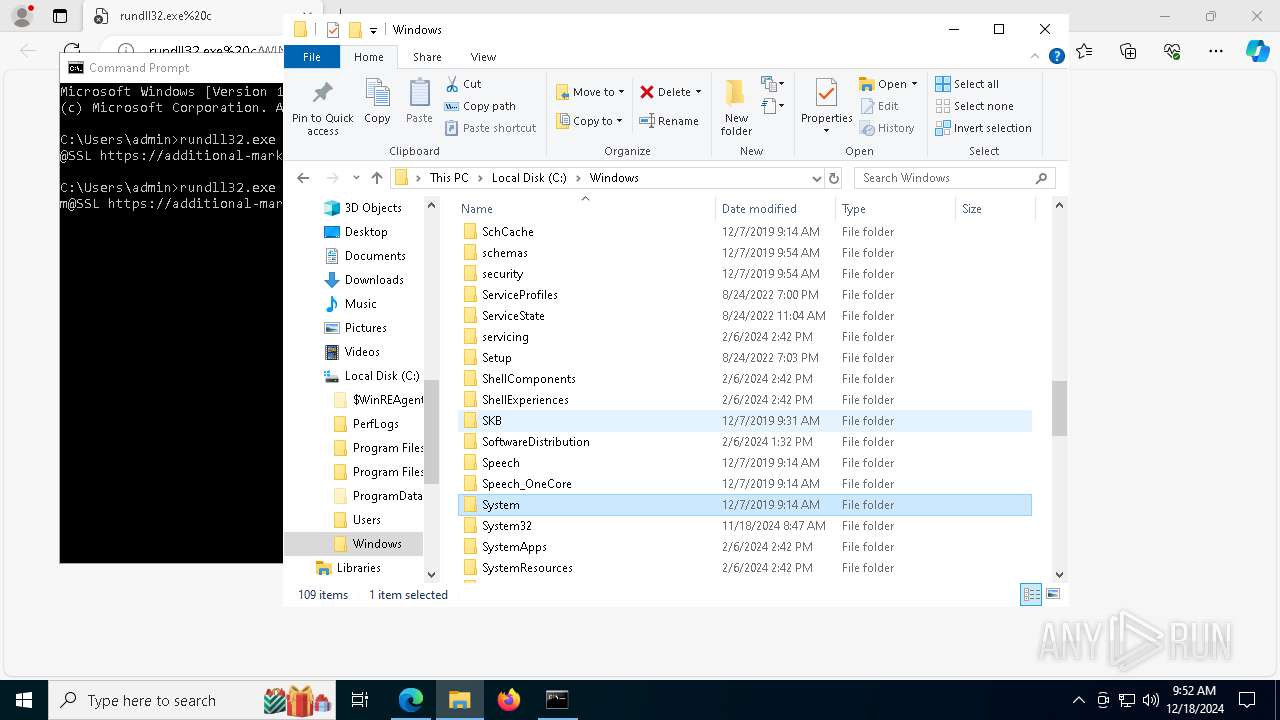Click Cut in Clipboard group
The width and height of the screenshot is (1280, 720).
pos(463,84)
